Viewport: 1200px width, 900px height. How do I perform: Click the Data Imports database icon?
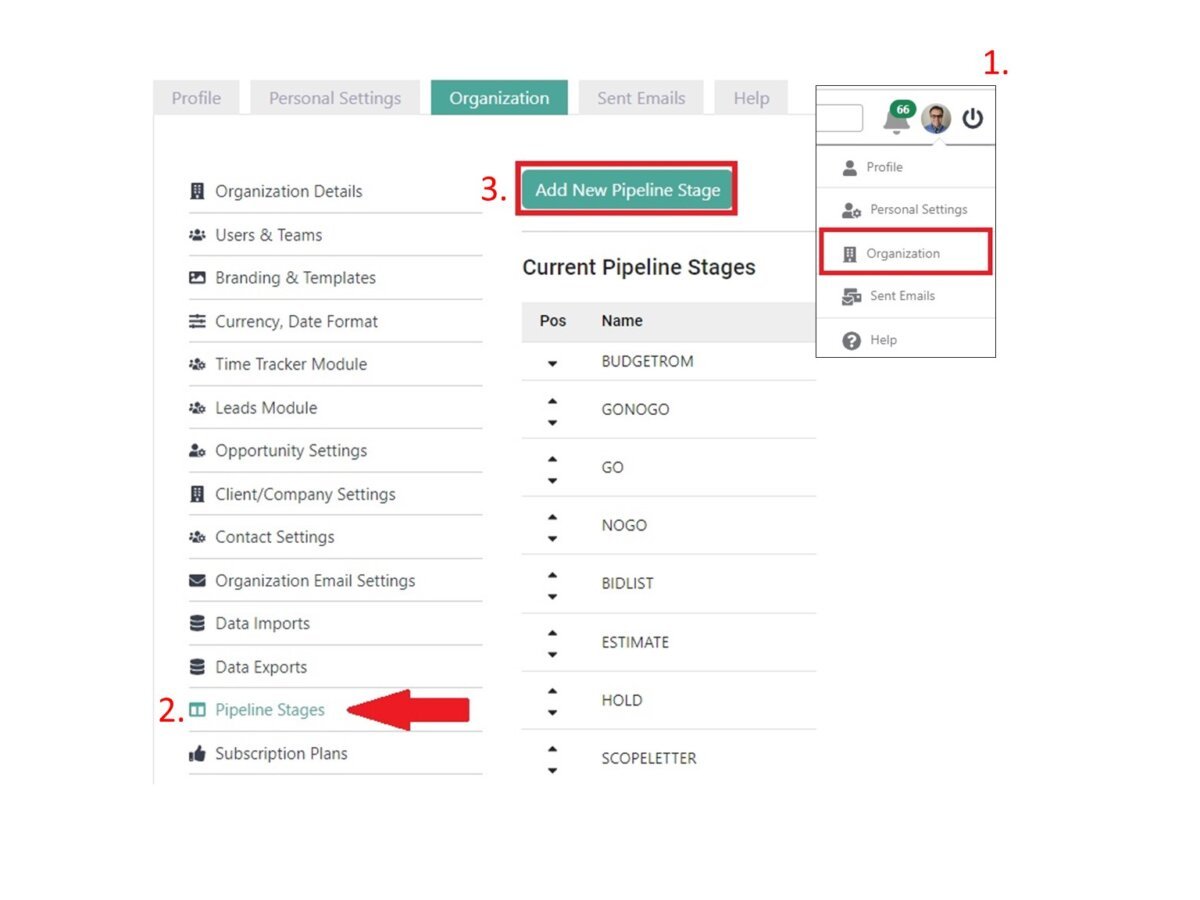point(197,624)
